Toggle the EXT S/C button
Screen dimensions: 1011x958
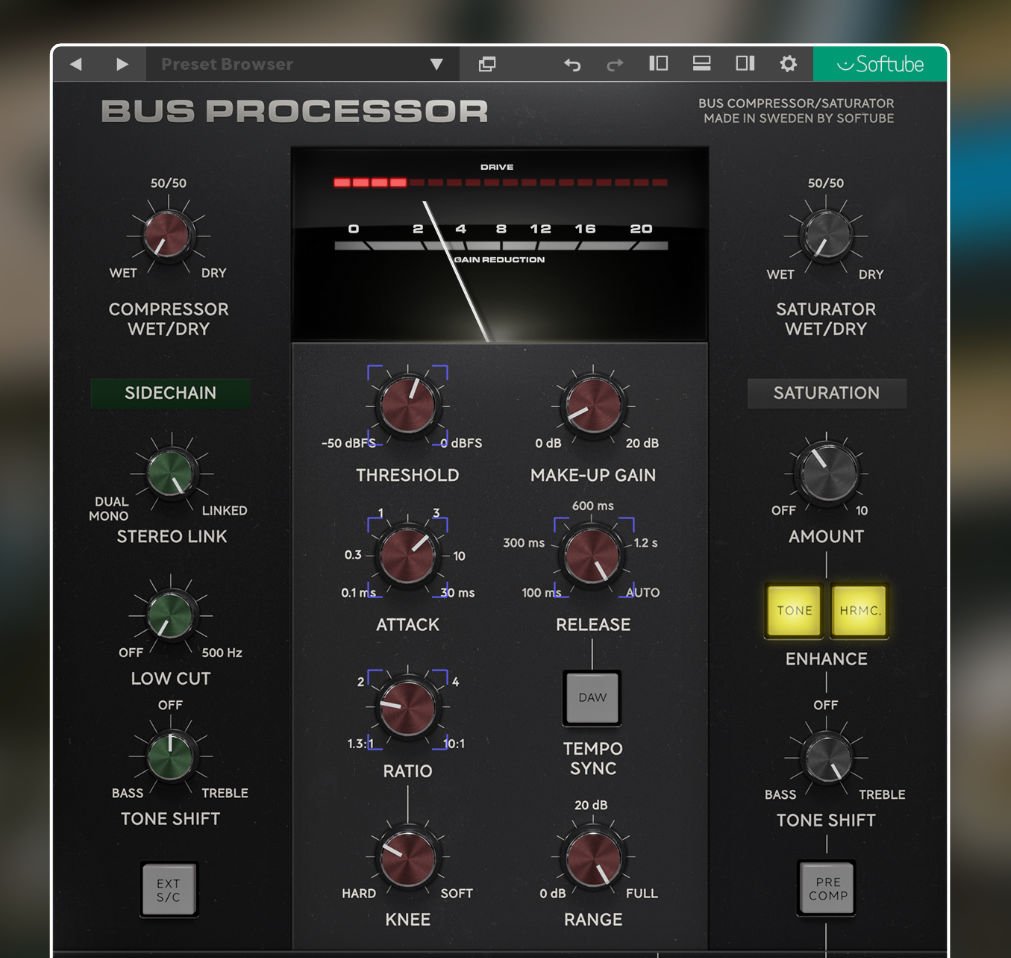point(168,890)
